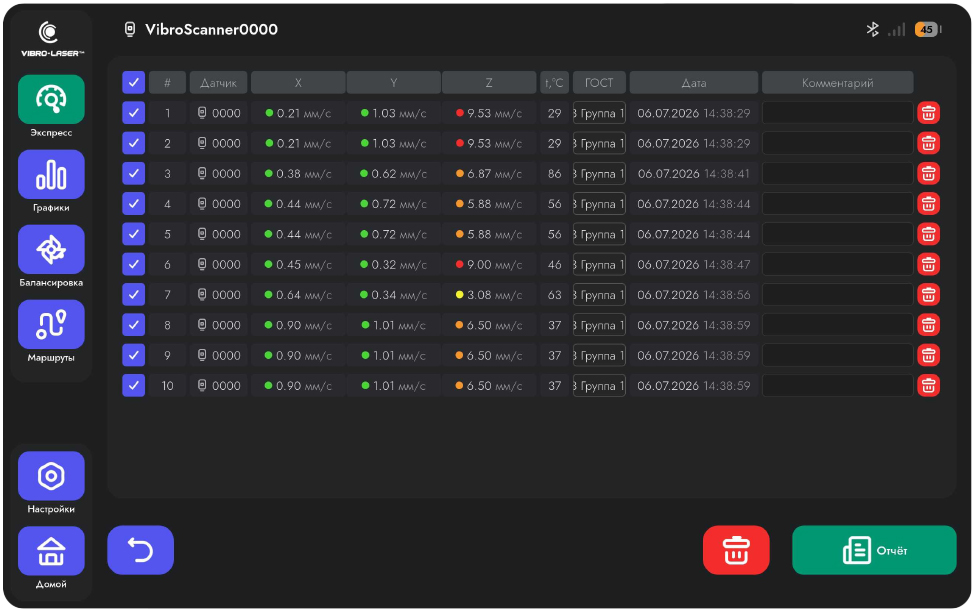Open the Экспресс measurement mode
973x609 pixels.
click(x=51, y=99)
